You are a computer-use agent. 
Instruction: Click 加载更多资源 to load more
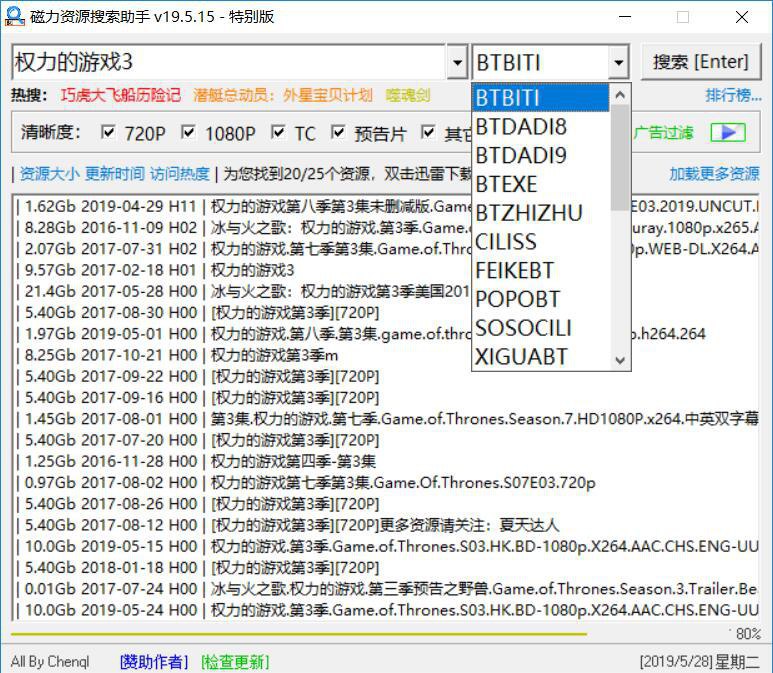[x=714, y=173]
